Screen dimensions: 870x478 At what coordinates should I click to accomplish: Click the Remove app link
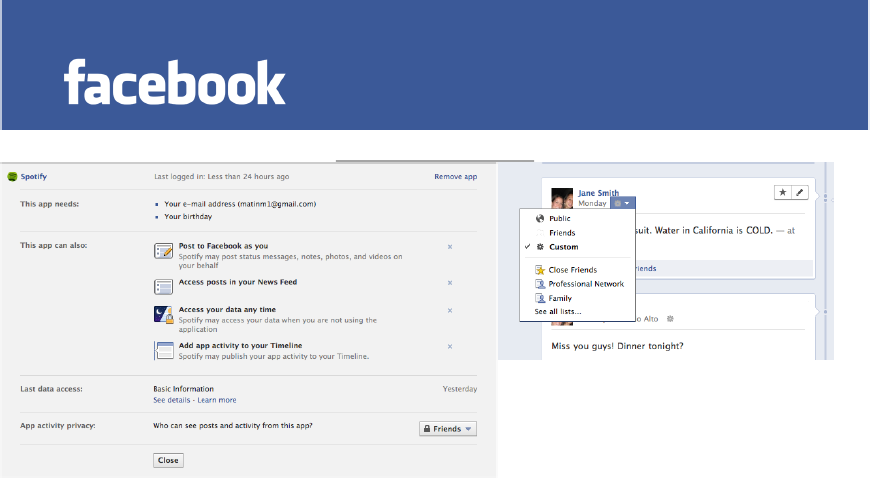tap(455, 176)
